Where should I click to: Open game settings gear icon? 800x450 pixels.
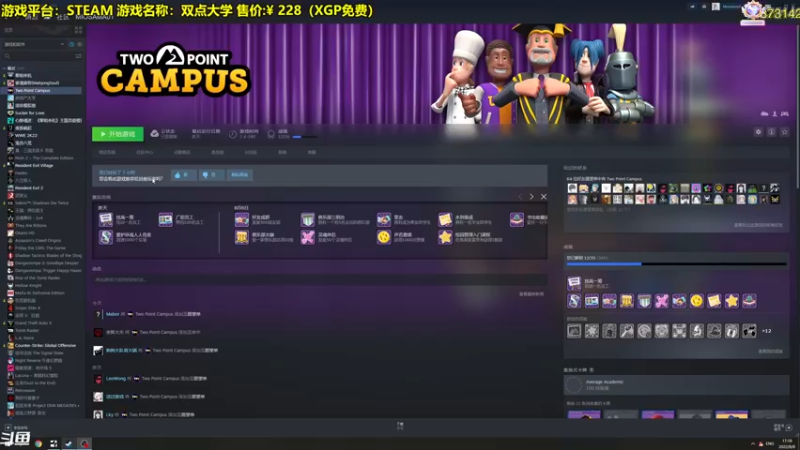coord(758,132)
